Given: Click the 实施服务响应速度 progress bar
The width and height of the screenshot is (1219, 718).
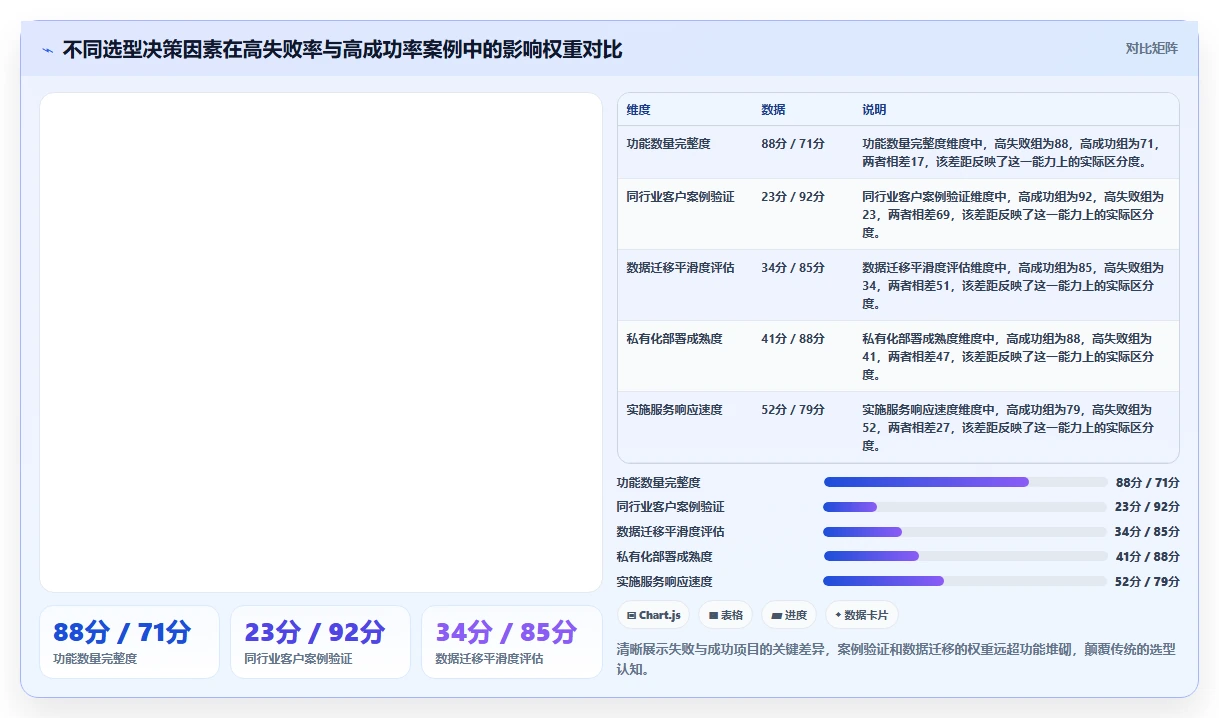Looking at the screenshot, I should click(x=965, y=581).
